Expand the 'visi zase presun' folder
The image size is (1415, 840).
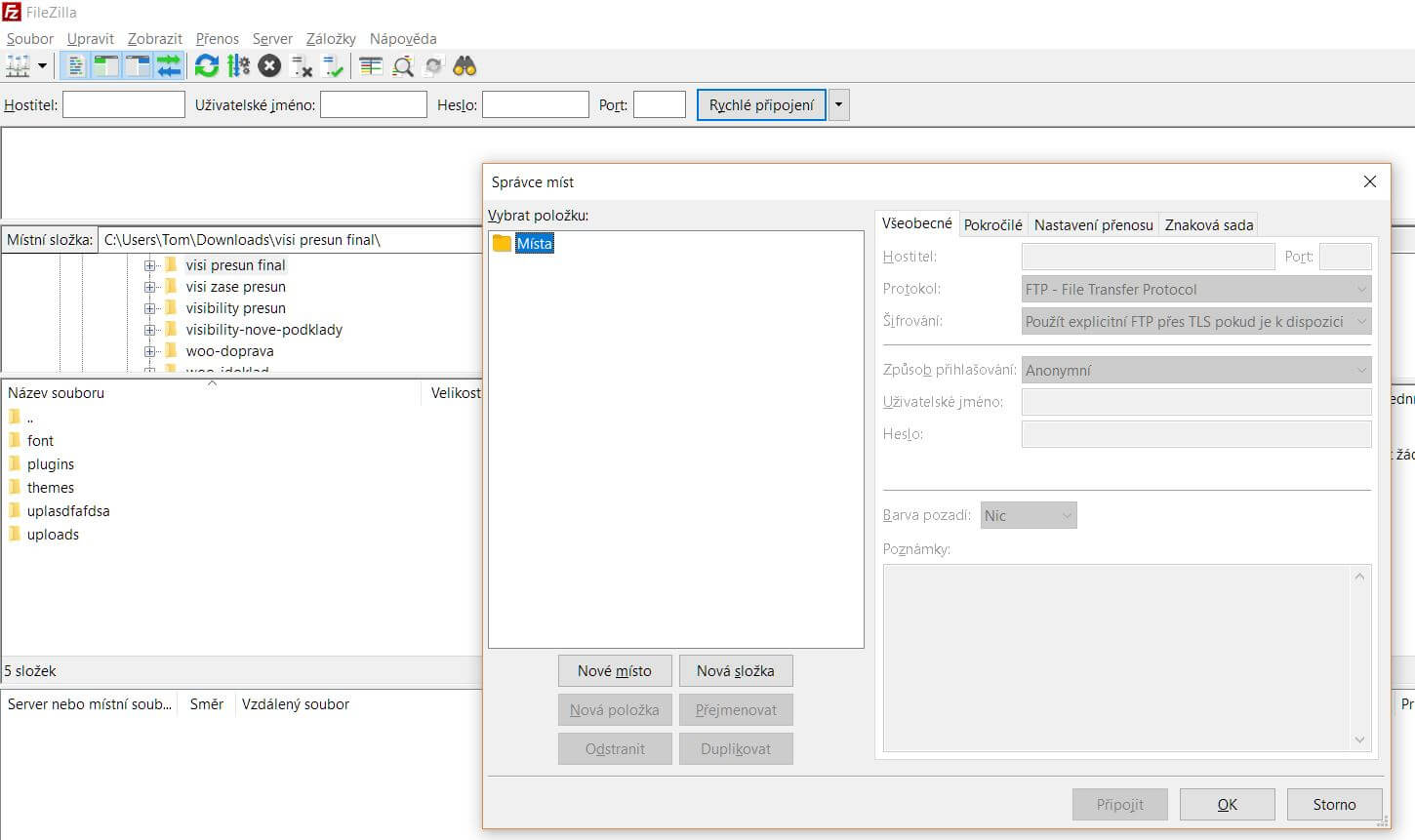[149, 287]
